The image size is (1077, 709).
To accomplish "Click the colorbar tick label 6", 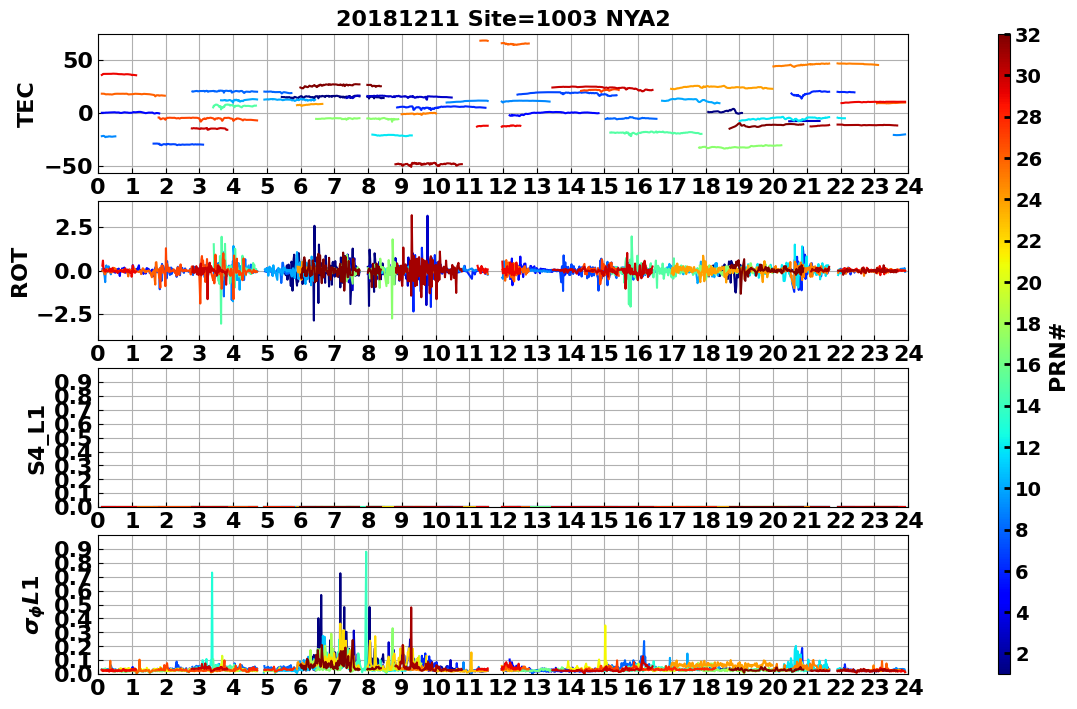I will pos(1021,571).
